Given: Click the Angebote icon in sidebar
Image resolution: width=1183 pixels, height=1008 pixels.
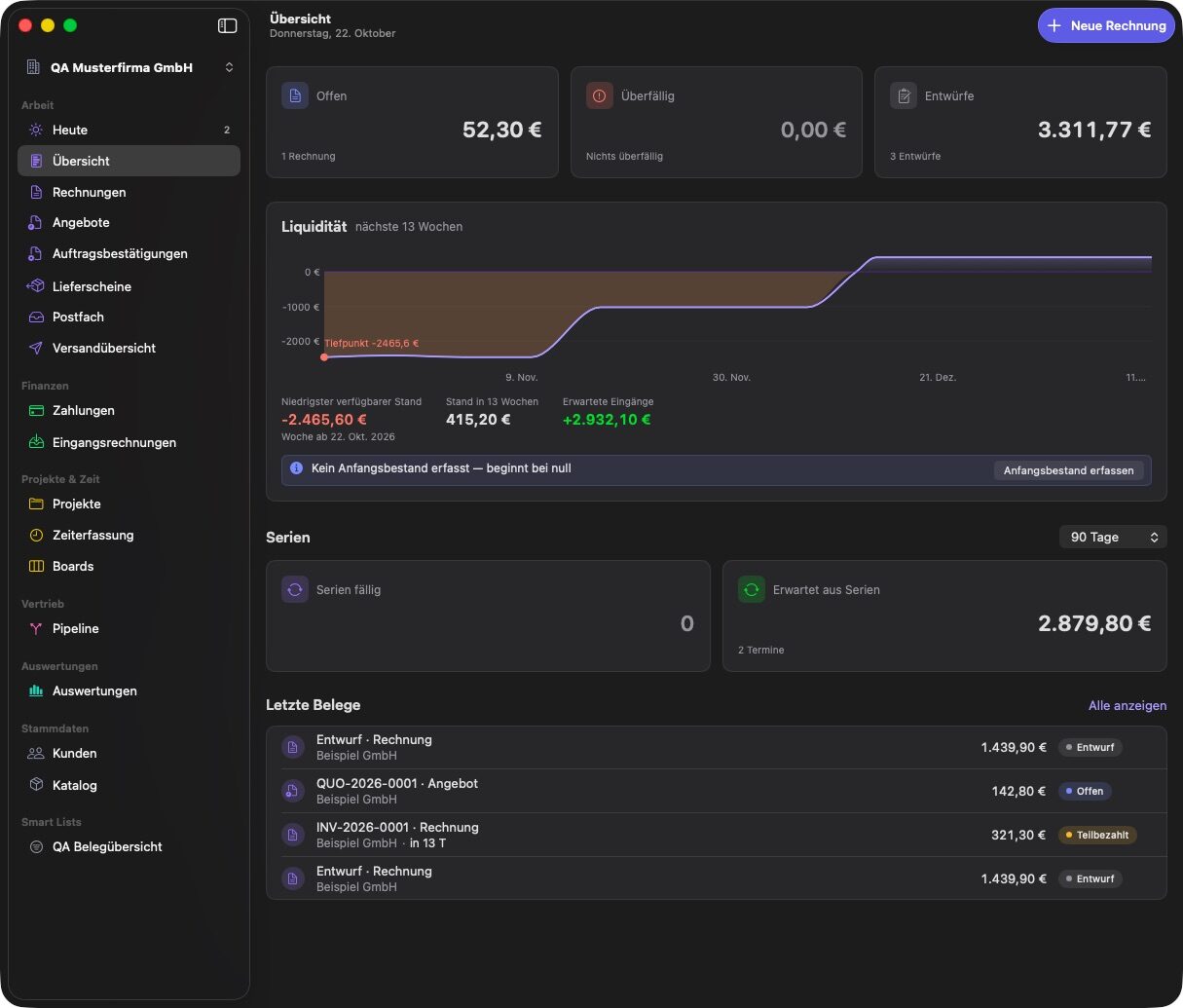Looking at the screenshot, I should click(x=35, y=222).
